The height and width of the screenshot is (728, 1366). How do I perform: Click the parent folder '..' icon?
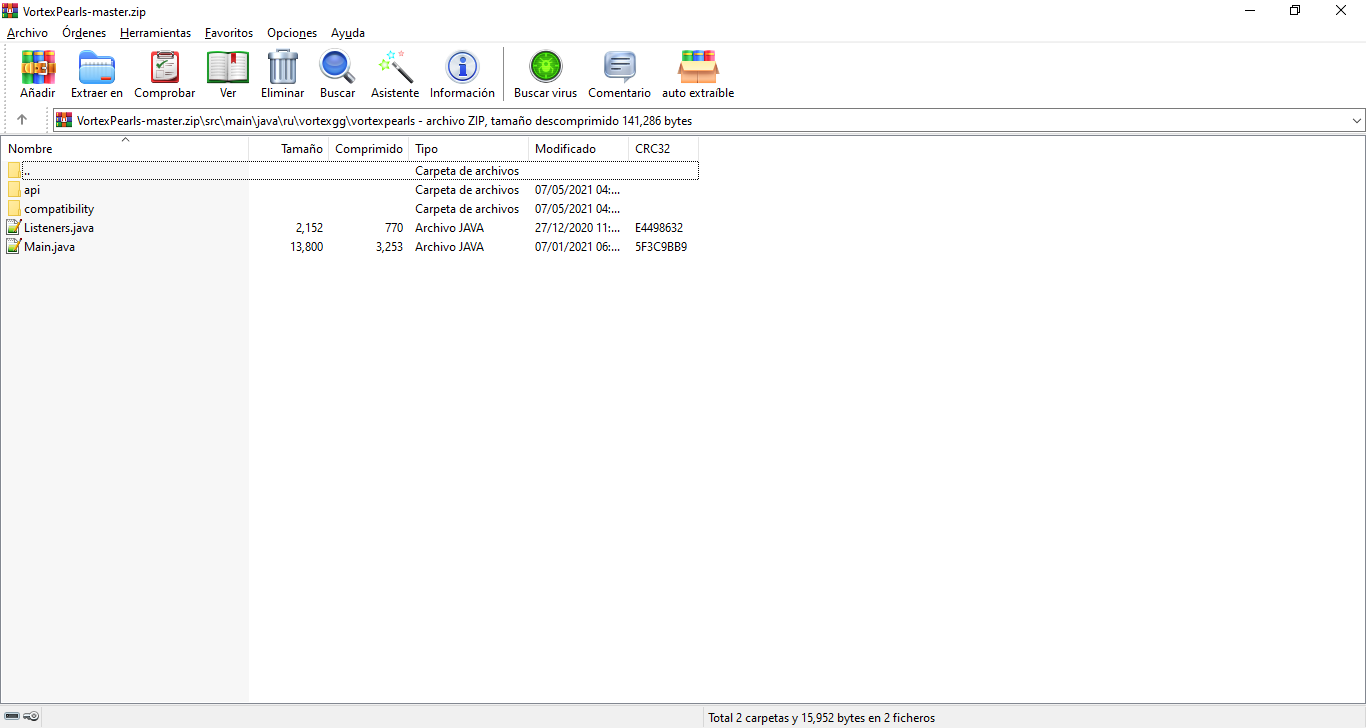14,171
